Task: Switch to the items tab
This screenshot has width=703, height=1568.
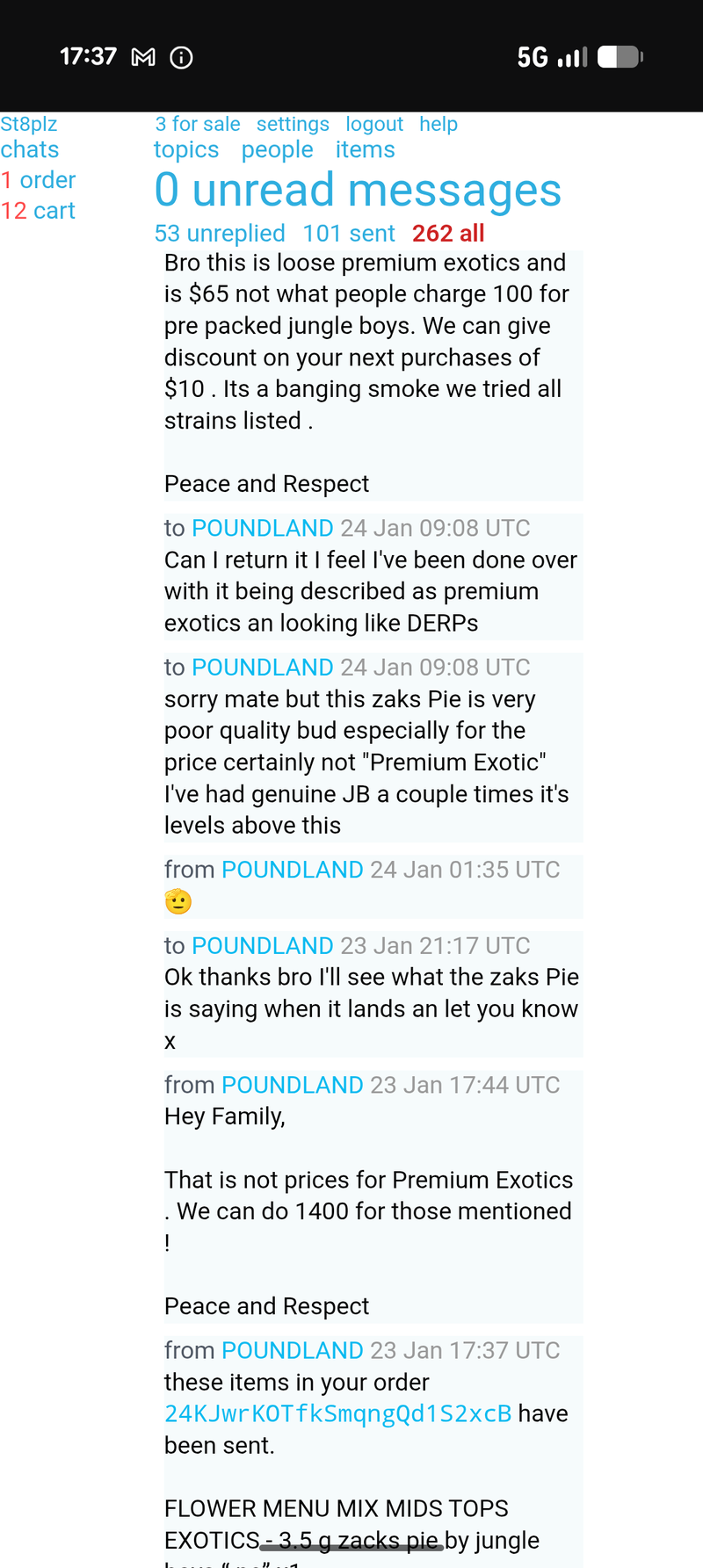Action: (x=365, y=149)
